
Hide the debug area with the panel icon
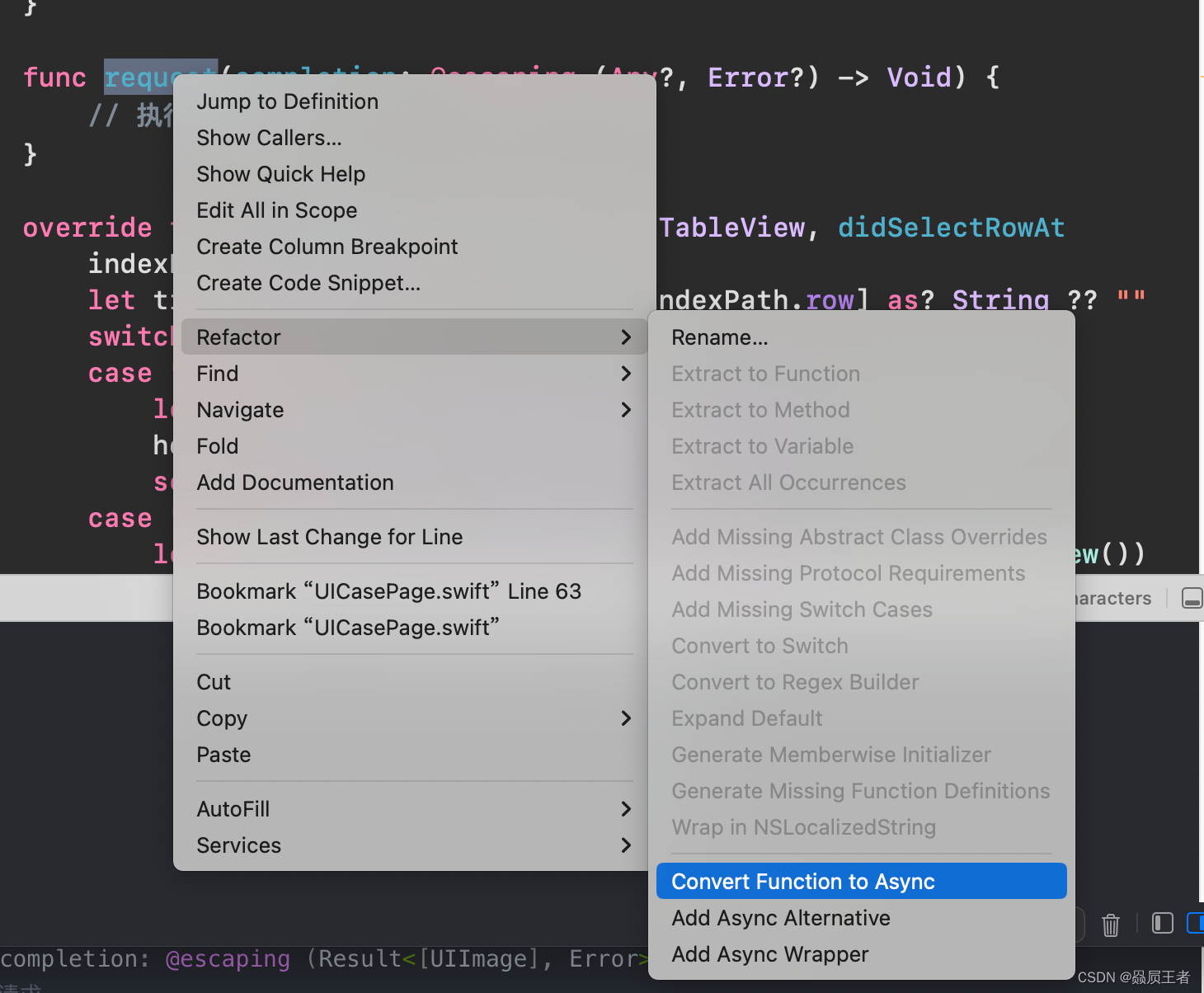pyautogui.click(x=1192, y=598)
